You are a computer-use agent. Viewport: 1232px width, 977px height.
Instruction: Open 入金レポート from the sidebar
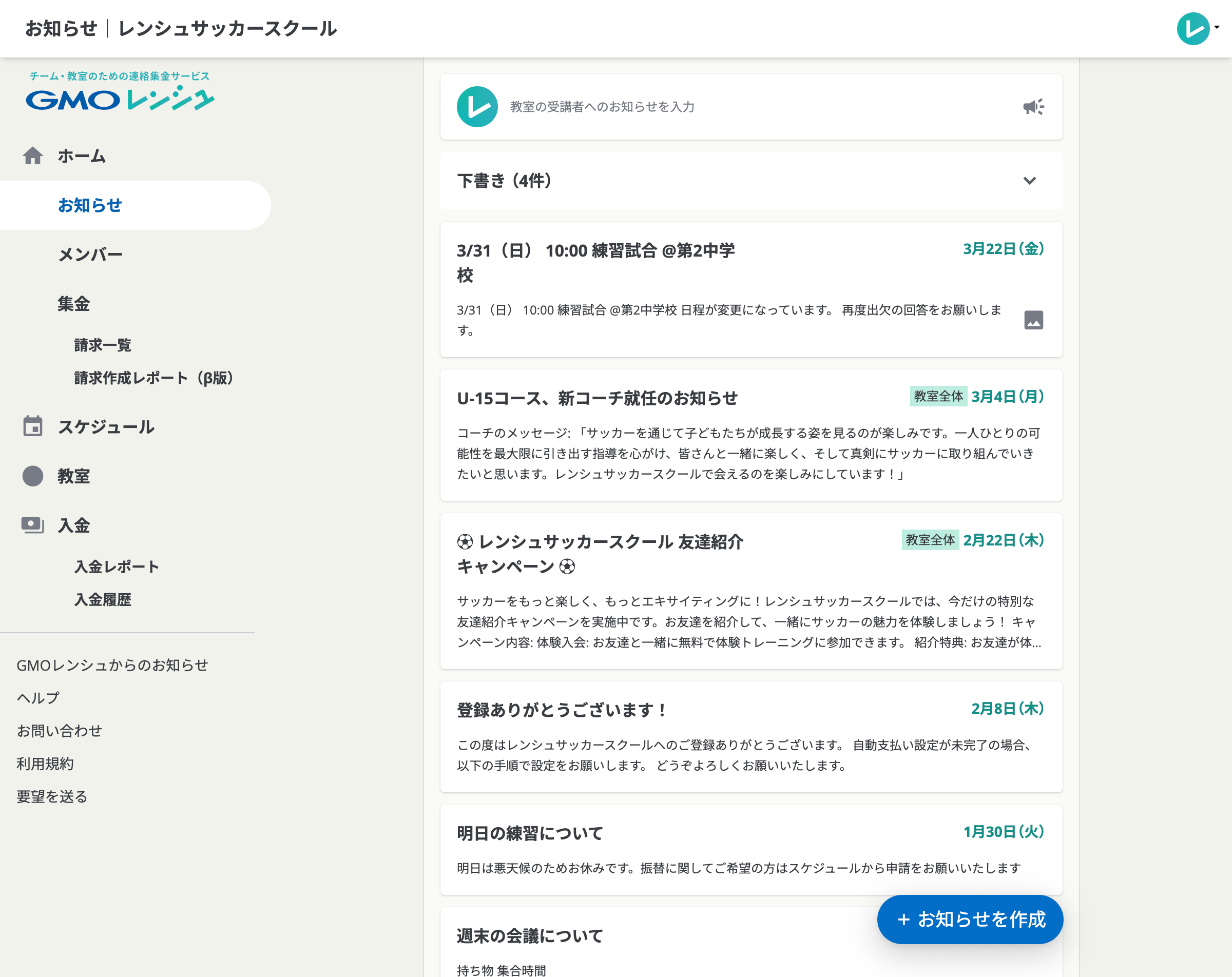click(116, 566)
